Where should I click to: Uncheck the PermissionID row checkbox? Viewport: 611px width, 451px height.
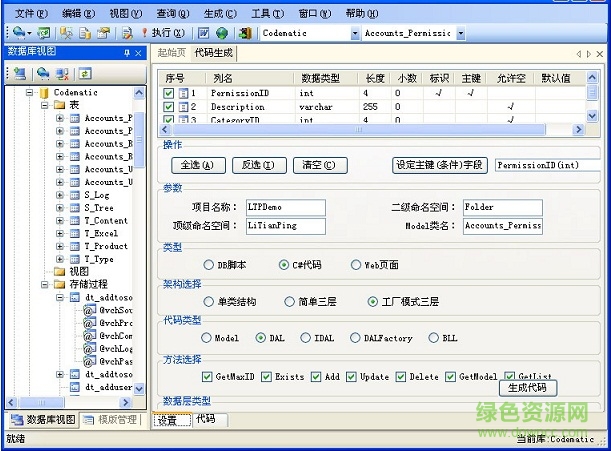[x=168, y=94]
